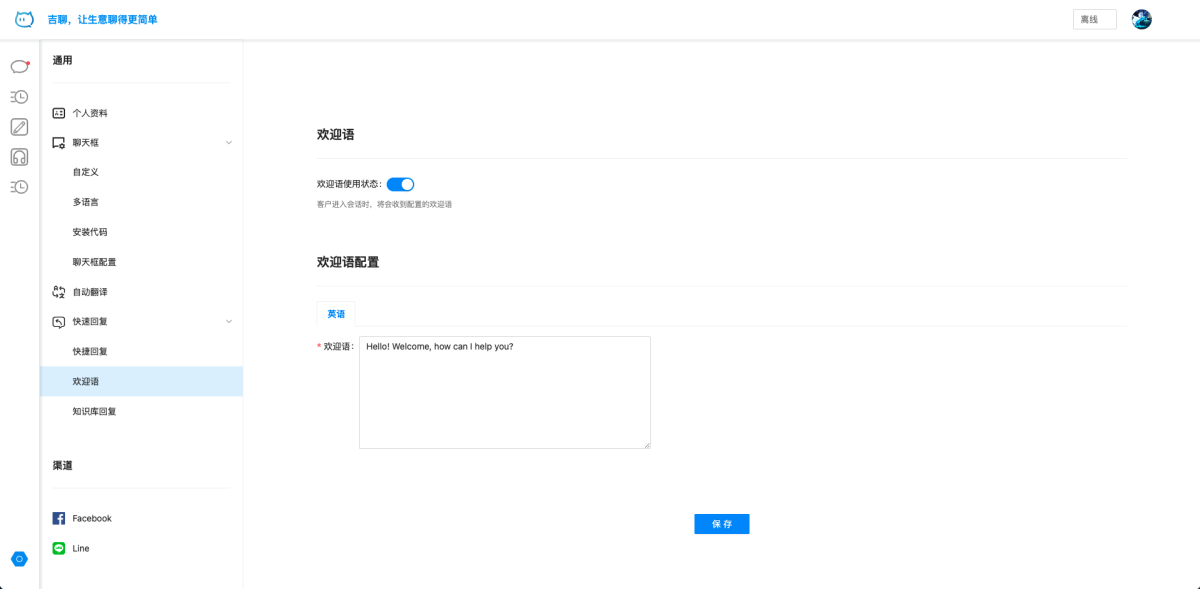Collapse the 快速回复 menu chevron
Screen dimensions: 1200x589
(x=228, y=322)
